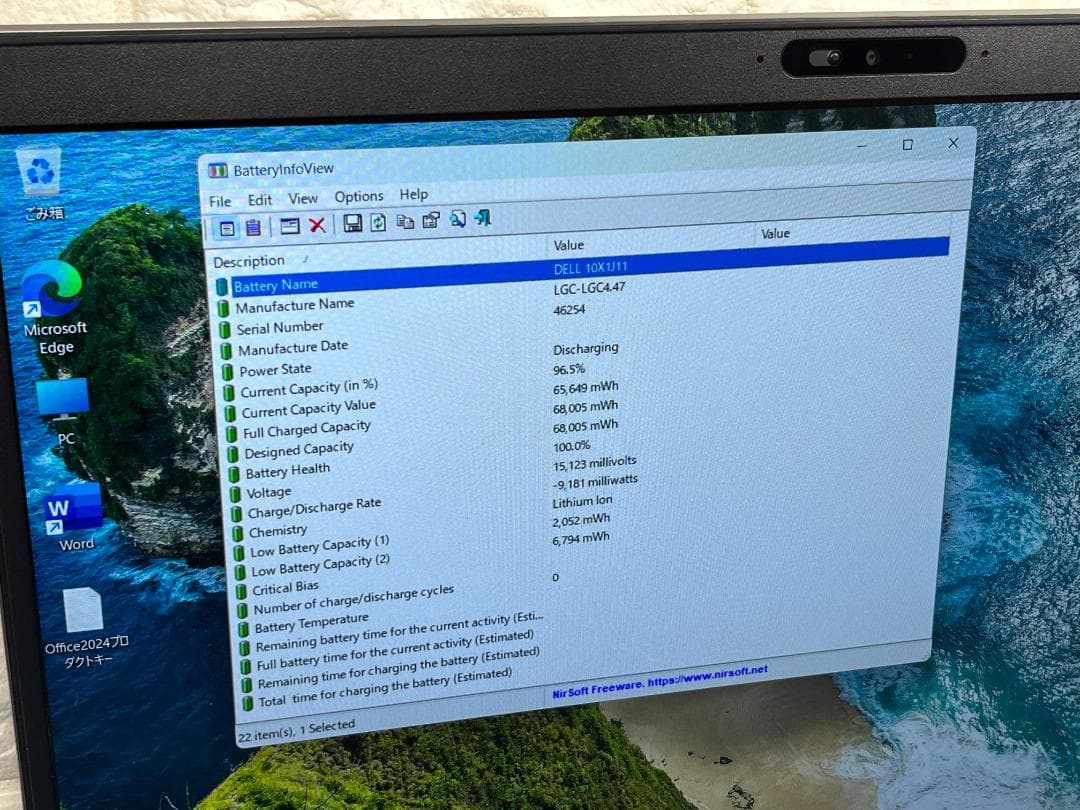1080x810 pixels.
Task: Click battery icon beside Battery Temperature
Action: (x=243, y=630)
